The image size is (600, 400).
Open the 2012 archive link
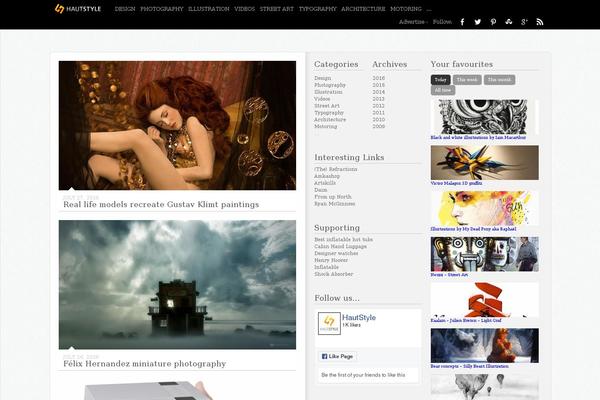[x=379, y=106]
